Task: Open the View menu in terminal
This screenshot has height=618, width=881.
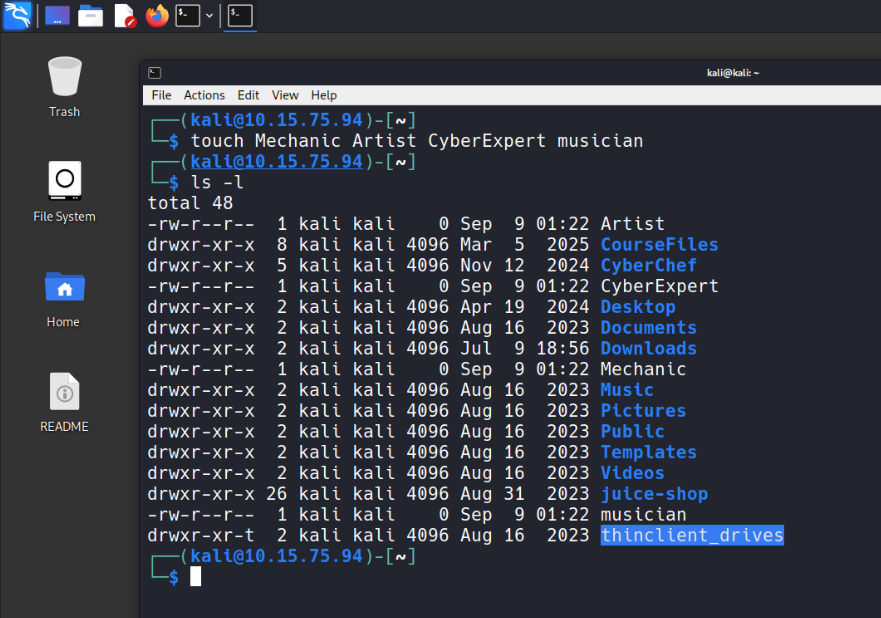Action: (x=285, y=95)
